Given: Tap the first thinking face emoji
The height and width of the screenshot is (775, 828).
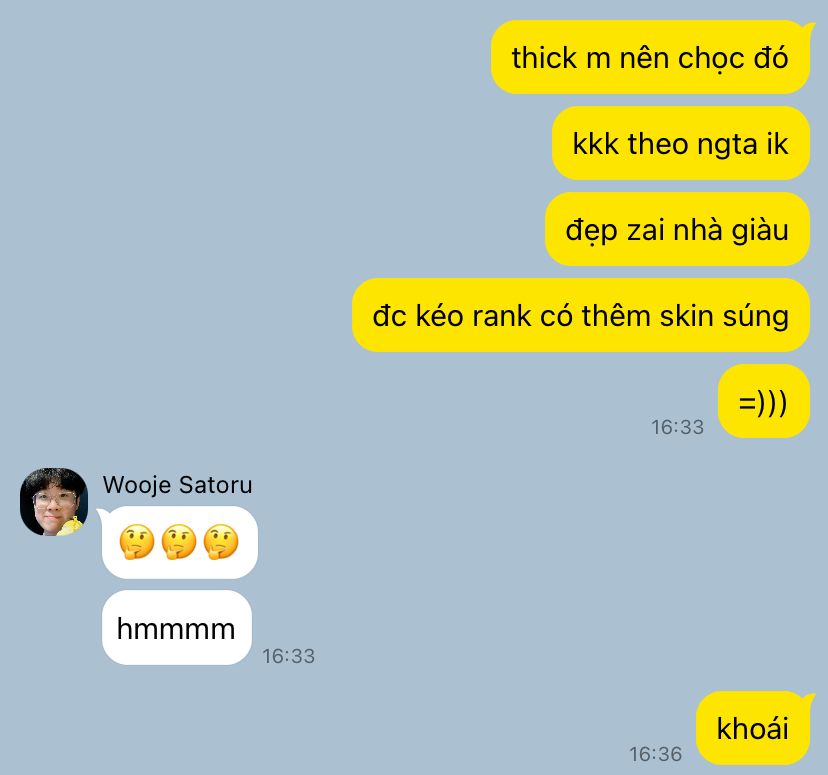Looking at the screenshot, I should 137,542.
